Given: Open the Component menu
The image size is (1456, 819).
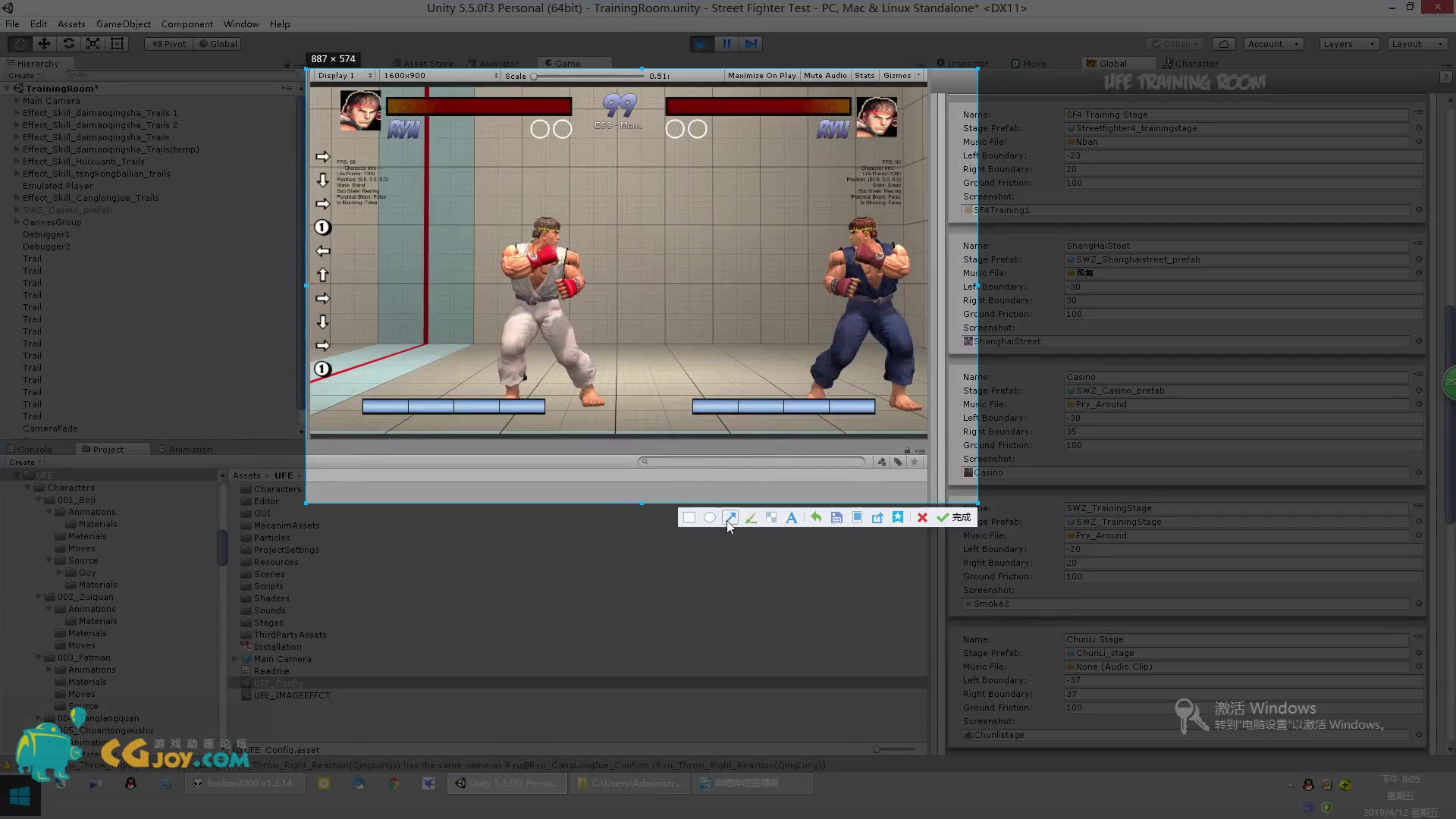Looking at the screenshot, I should tap(187, 24).
